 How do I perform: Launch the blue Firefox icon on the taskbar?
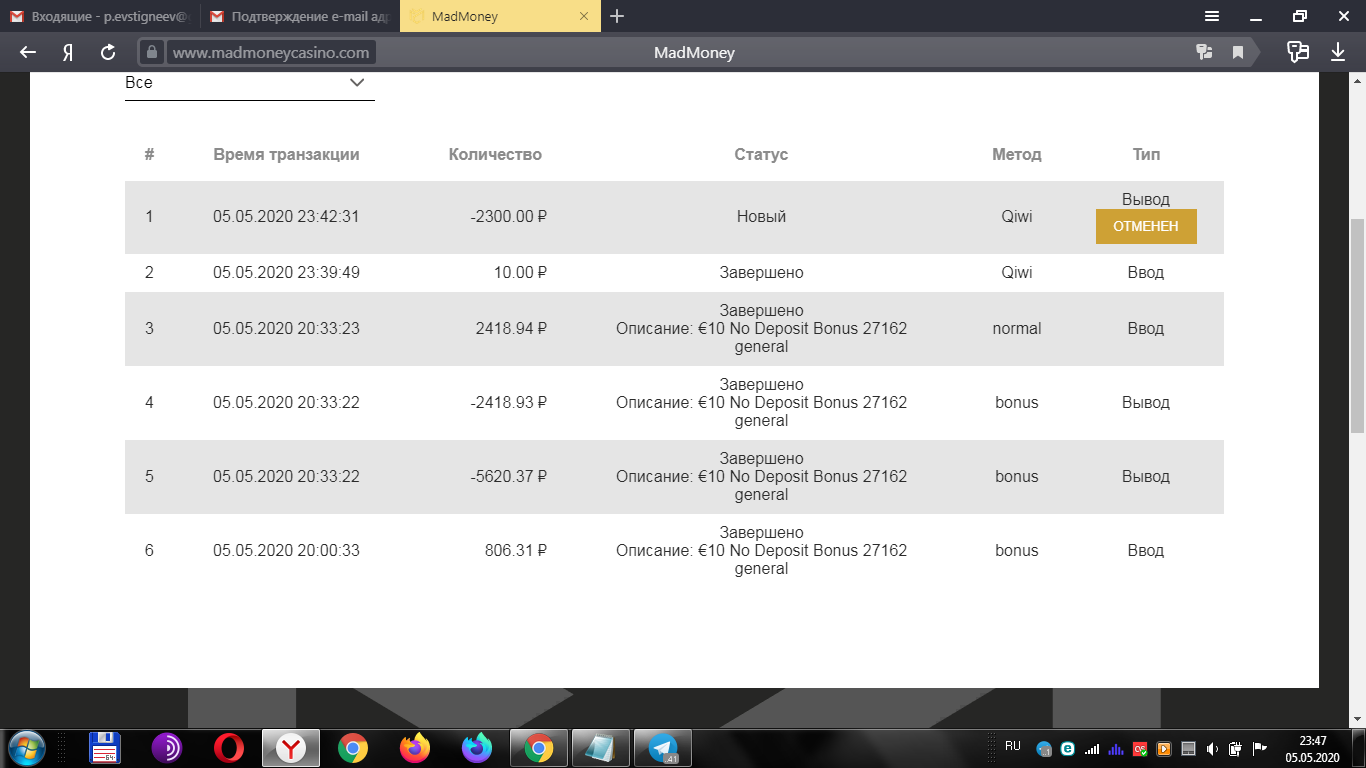coord(477,748)
